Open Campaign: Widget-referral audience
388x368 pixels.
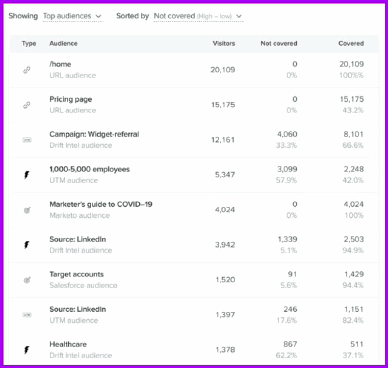[94, 134]
